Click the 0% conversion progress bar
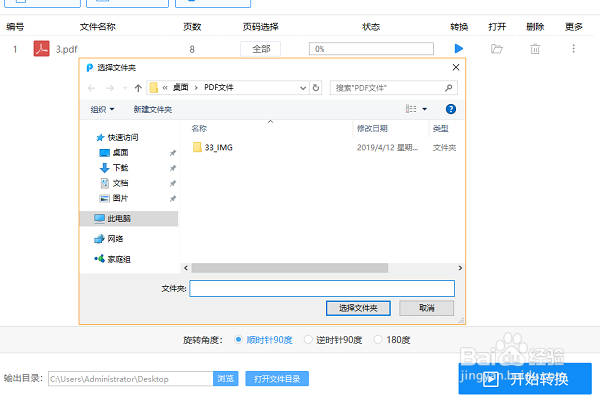 (x=371, y=49)
